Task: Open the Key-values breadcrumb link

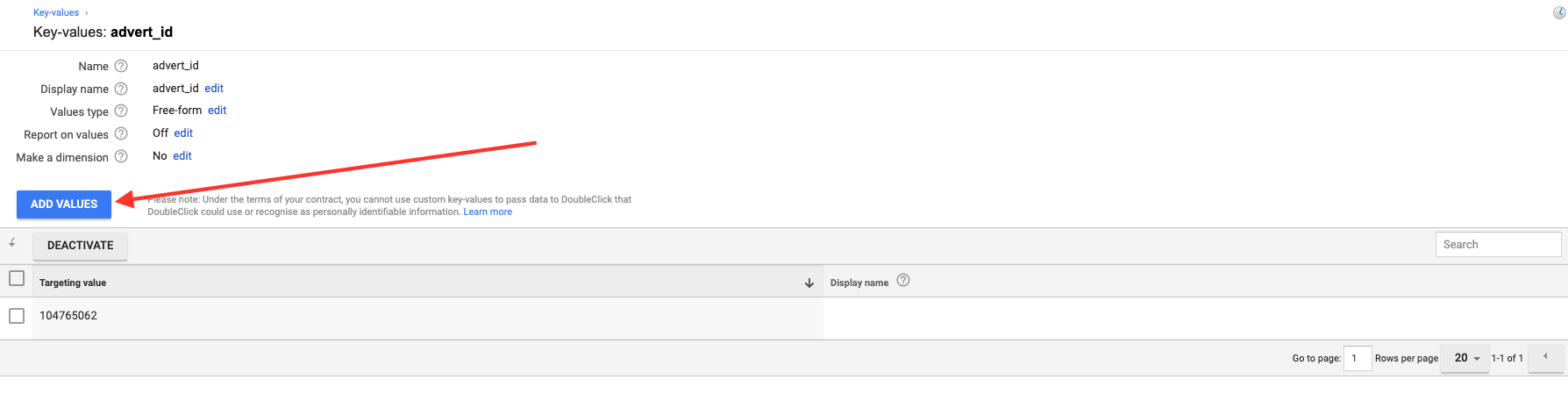Action: pyautogui.click(x=56, y=12)
